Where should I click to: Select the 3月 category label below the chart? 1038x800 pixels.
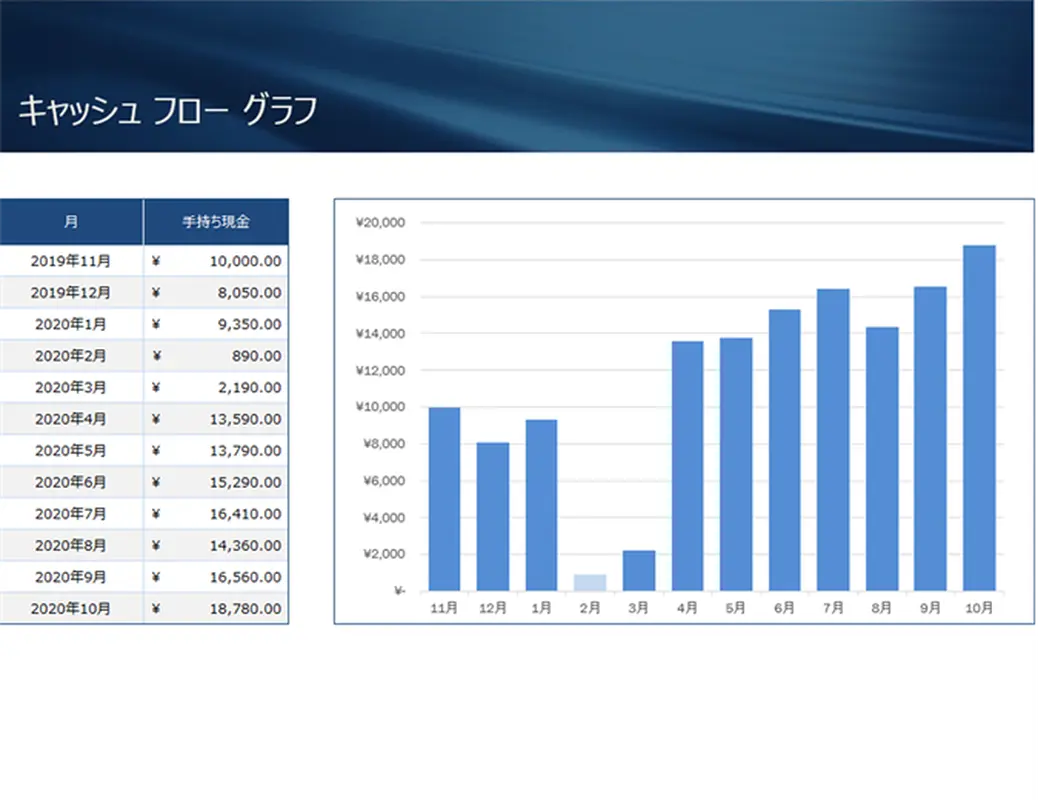tap(638, 606)
